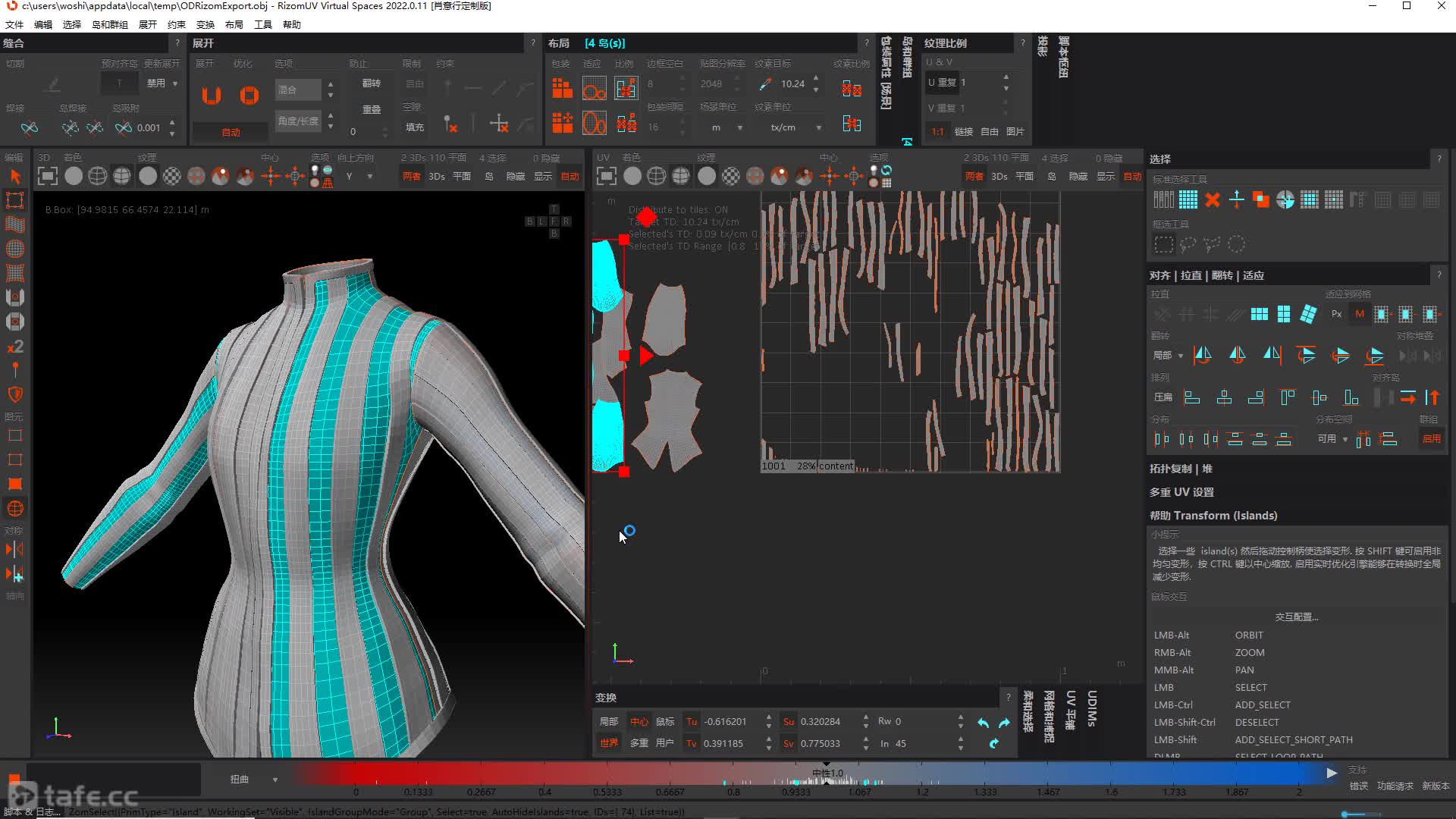The width and height of the screenshot is (1456, 819).
Task: Open the 禁用 dropdown in 缝合 panel
Action: [162, 83]
